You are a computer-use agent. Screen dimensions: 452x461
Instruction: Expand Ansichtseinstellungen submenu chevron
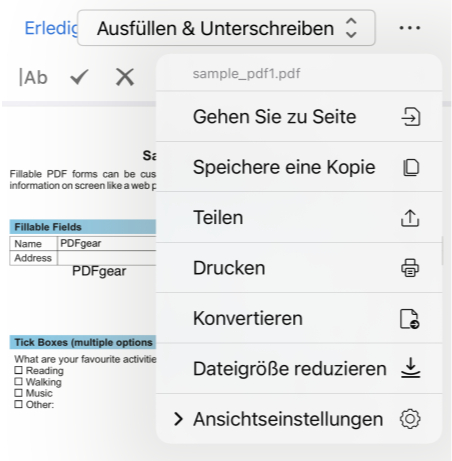[x=178, y=419]
